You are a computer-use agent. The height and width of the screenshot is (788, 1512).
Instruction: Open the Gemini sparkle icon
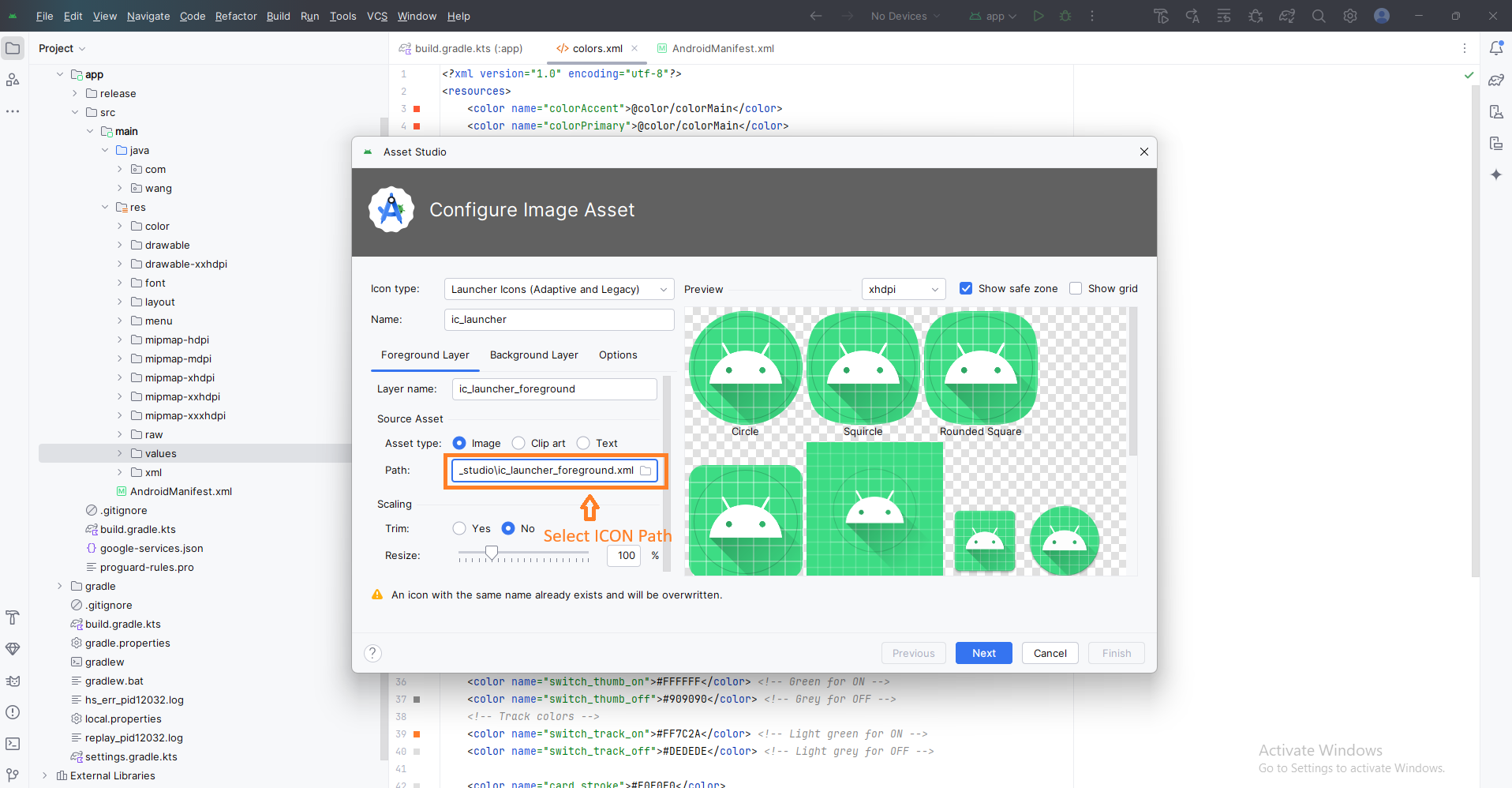coord(1496,174)
